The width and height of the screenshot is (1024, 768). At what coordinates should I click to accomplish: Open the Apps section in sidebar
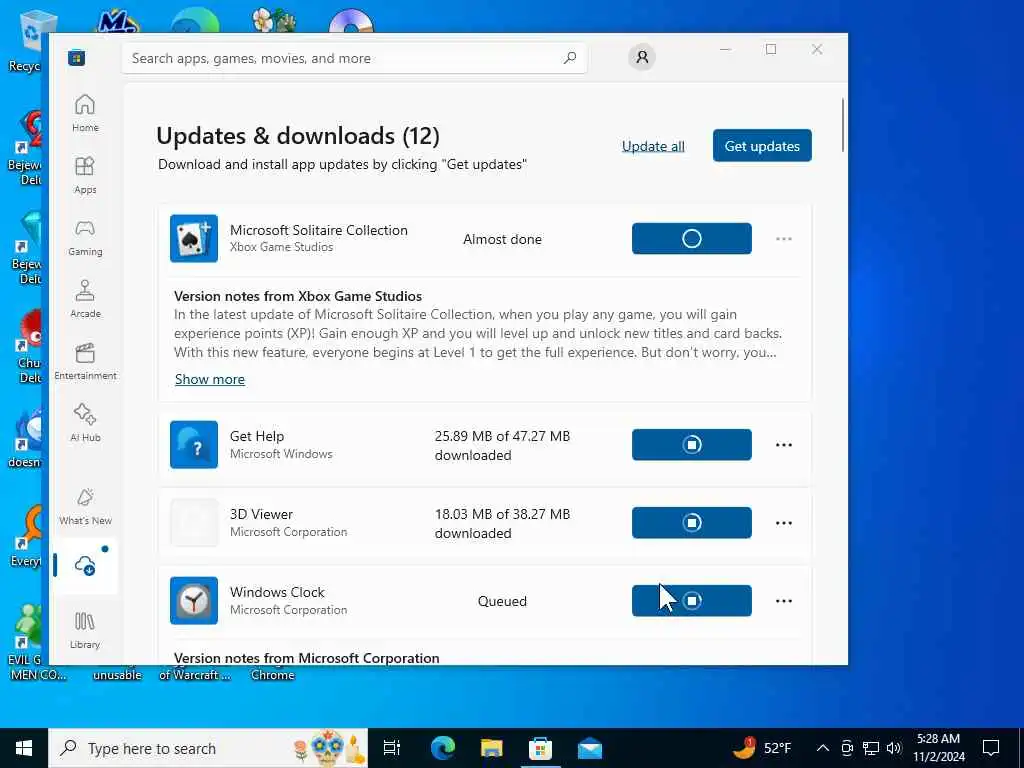click(x=85, y=175)
